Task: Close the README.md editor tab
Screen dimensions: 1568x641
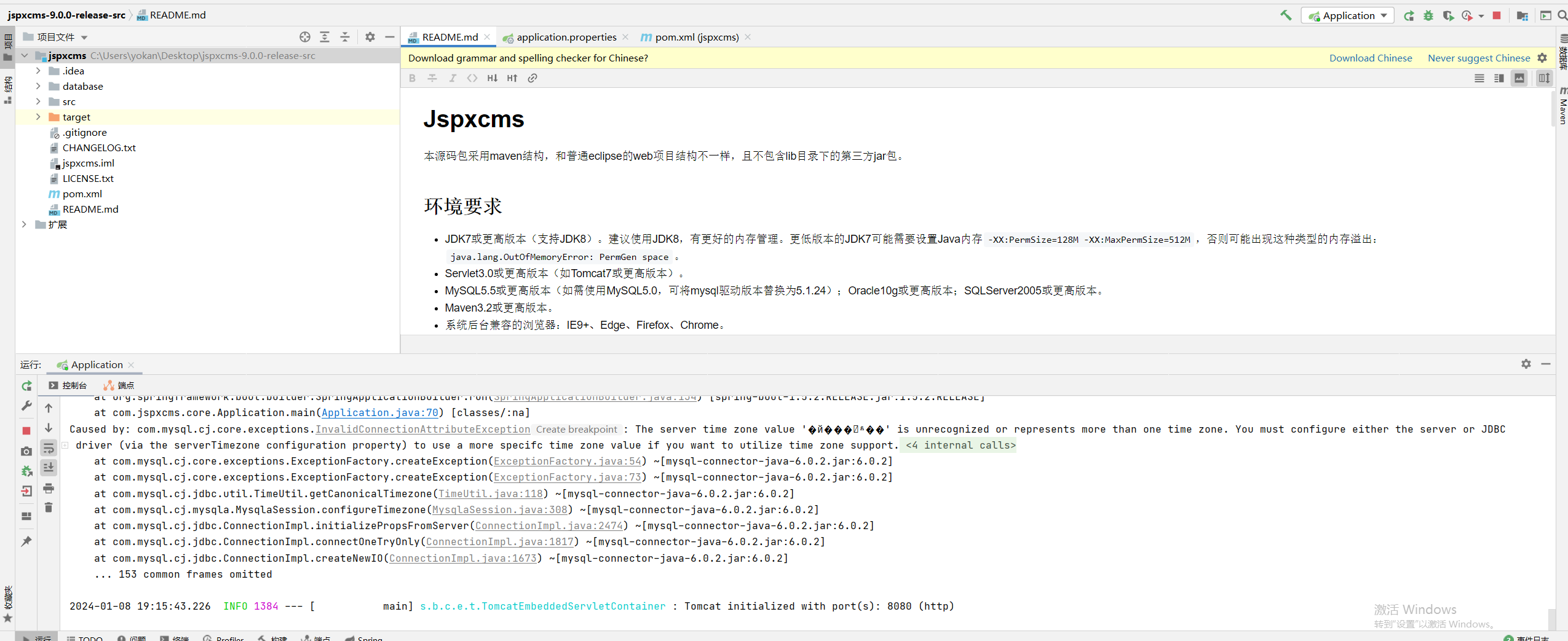Action: tap(487, 37)
